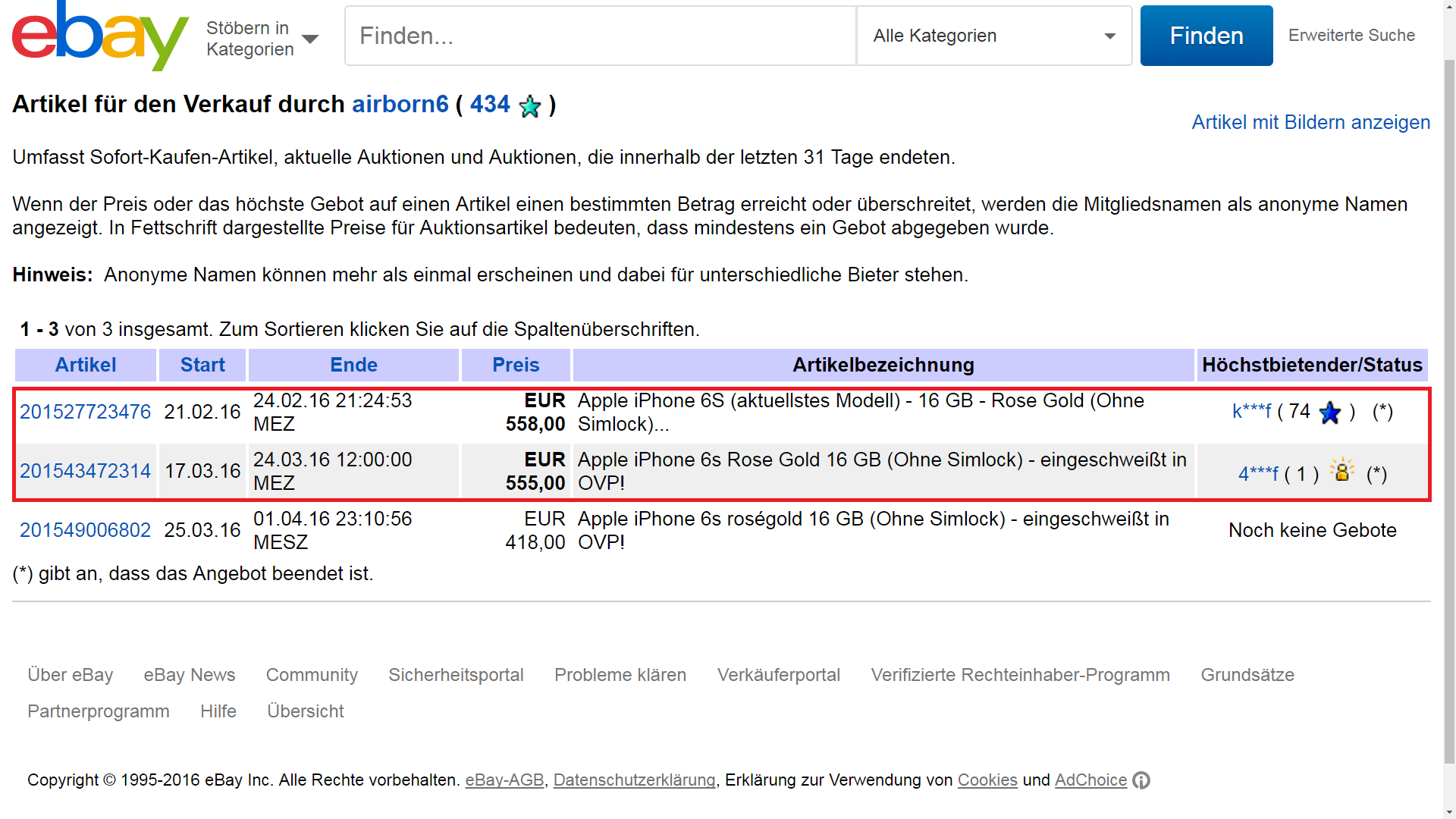1456x819 pixels.
Task: Open Übersicht footer link
Action: pyautogui.click(x=306, y=711)
